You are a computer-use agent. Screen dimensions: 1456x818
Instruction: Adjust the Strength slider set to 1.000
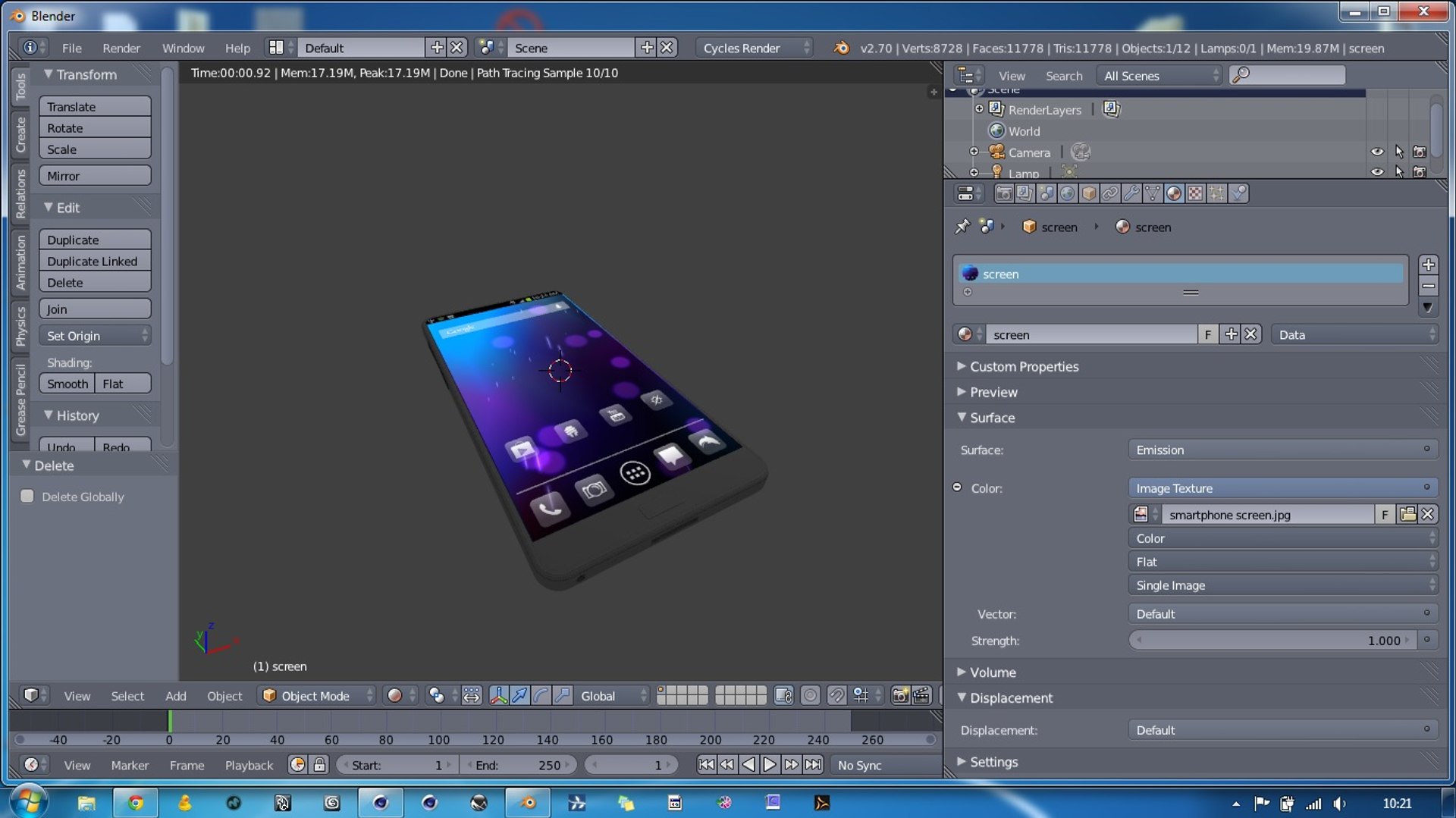pyautogui.click(x=1272, y=641)
